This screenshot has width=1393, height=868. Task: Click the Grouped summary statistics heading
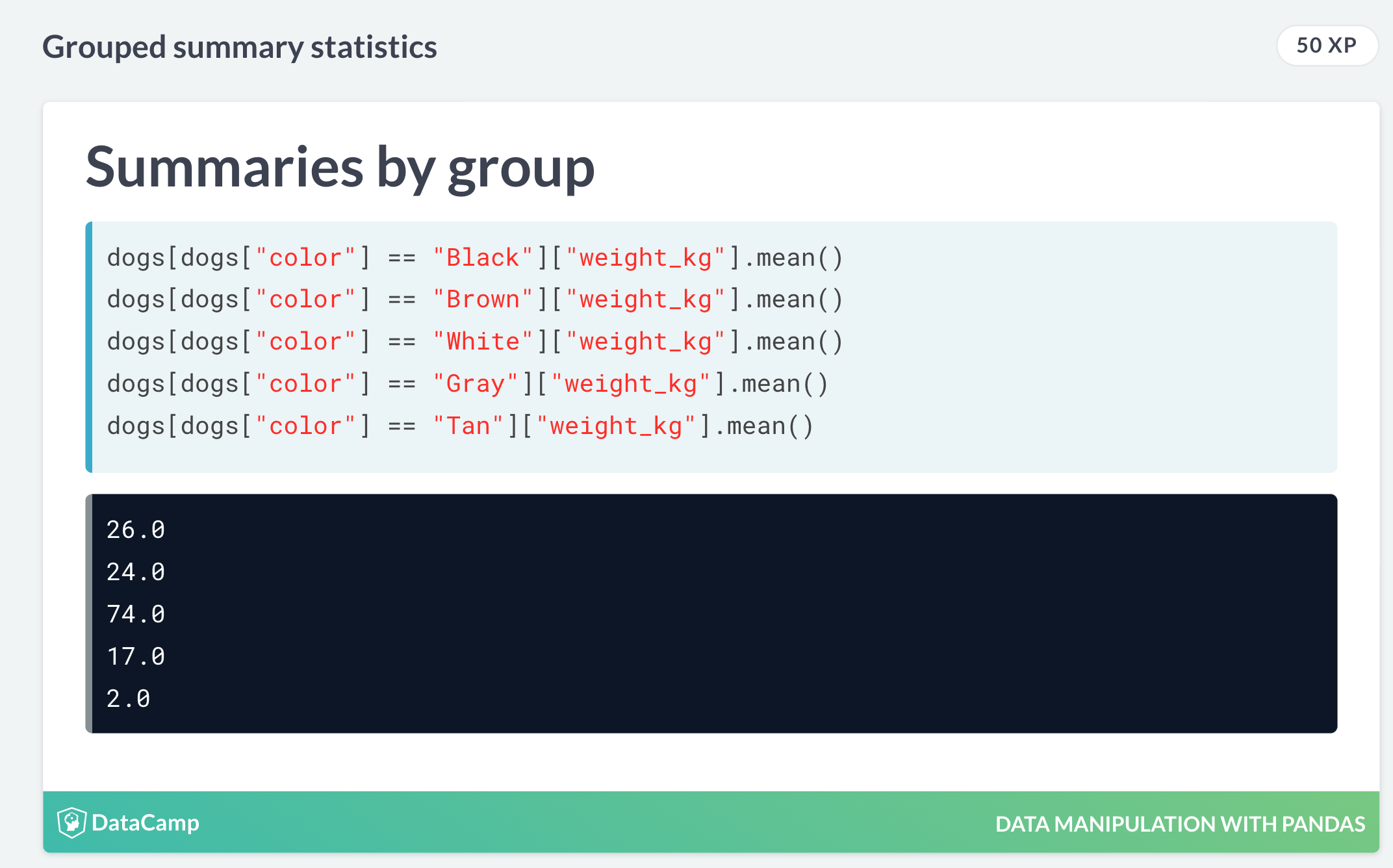(240, 47)
